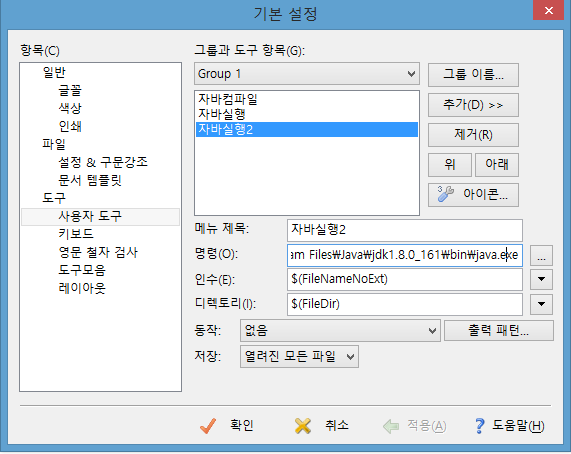Select 레이아웃 in category tree
The image size is (571, 454).
click(x=82, y=288)
